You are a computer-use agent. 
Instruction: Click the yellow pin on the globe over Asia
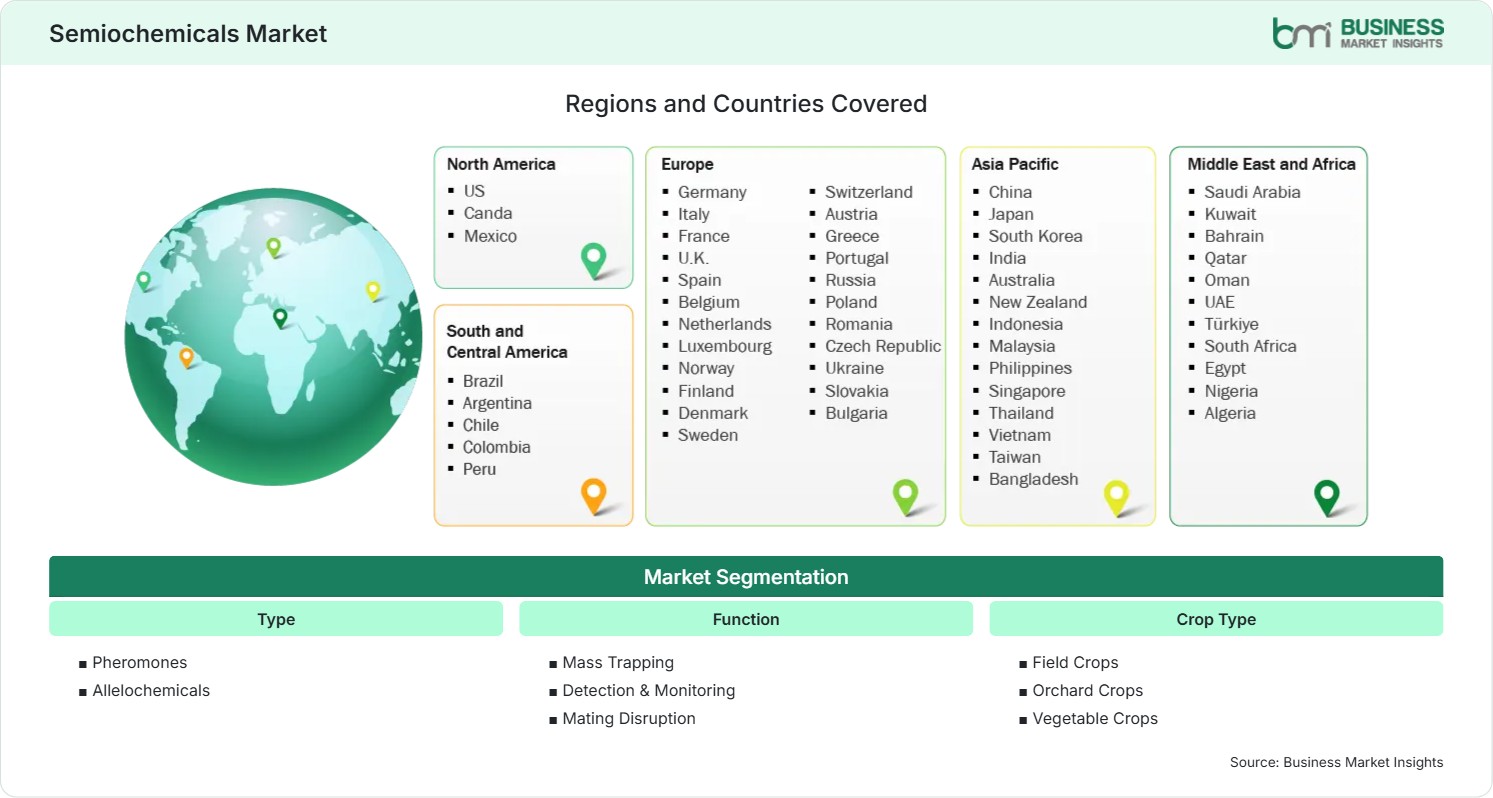pyautogui.click(x=373, y=290)
